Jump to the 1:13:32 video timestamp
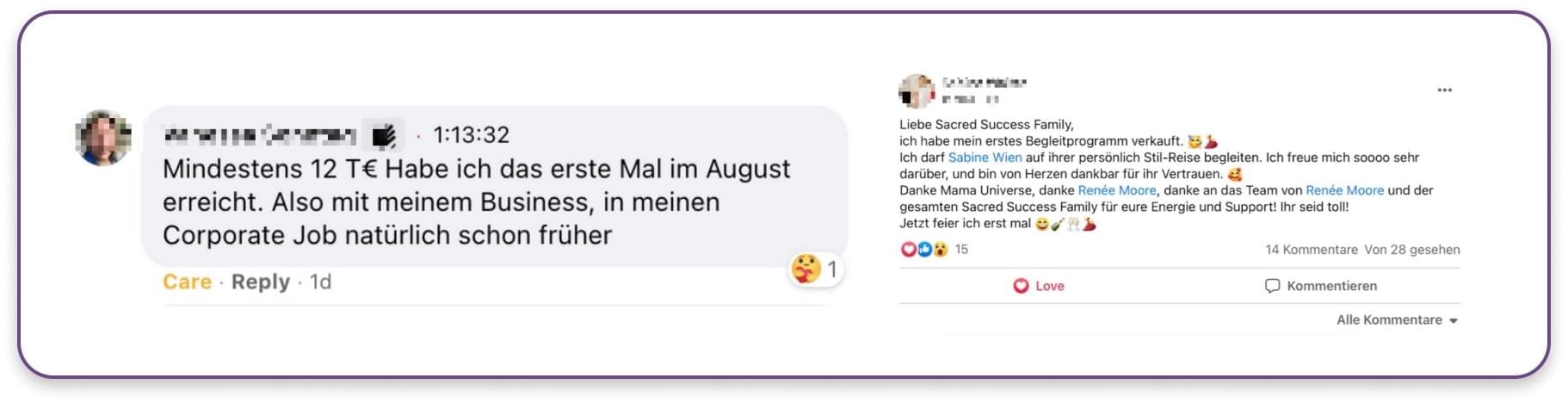 [471, 135]
